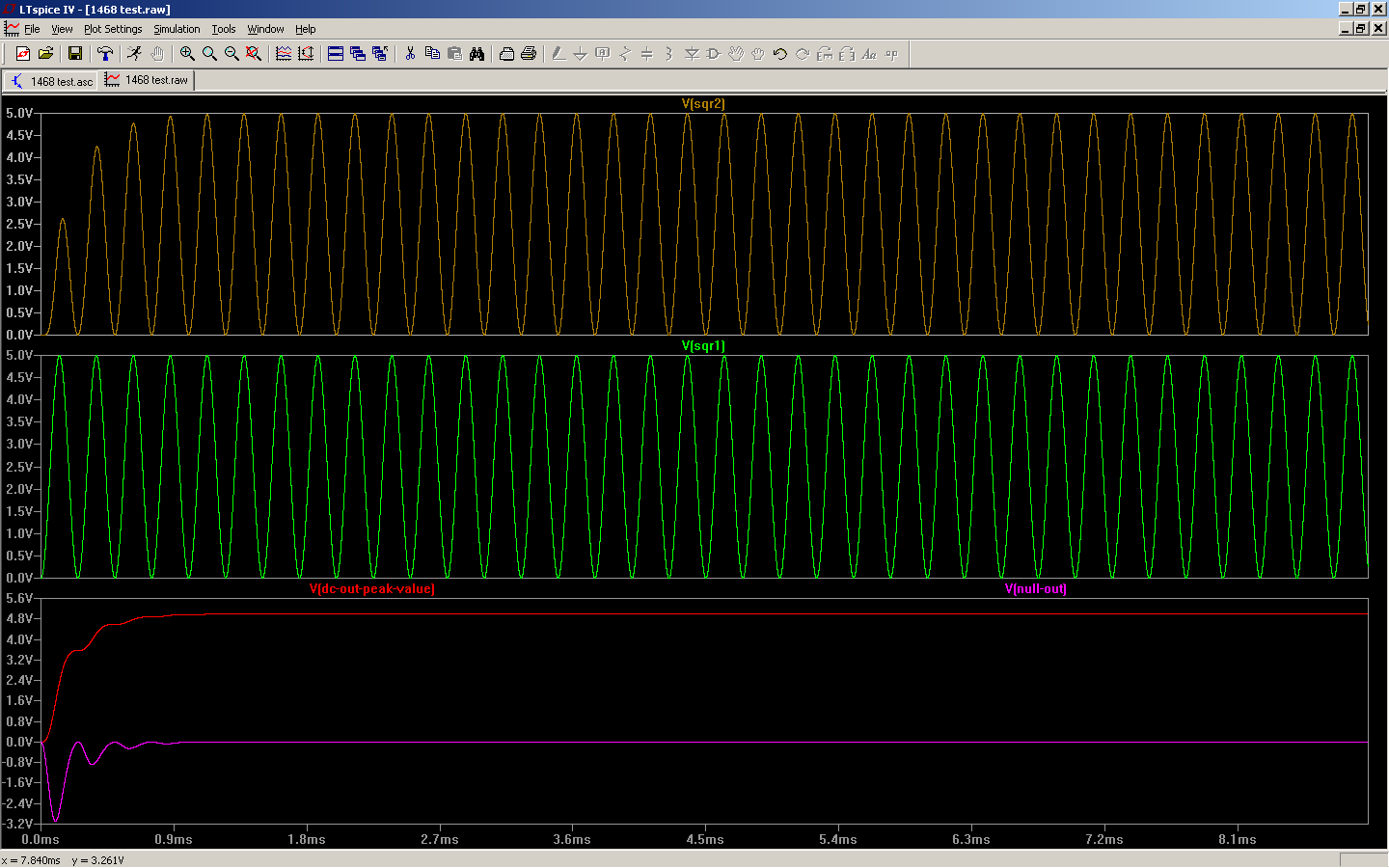Click the 0.9ms time axis label
This screenshot has height=868, width=1389.
pyautogui.click(x=174, y=839)
